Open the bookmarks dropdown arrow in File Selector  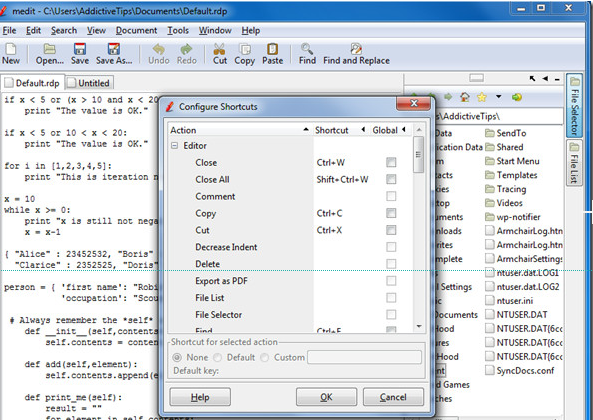click(499, 97)
